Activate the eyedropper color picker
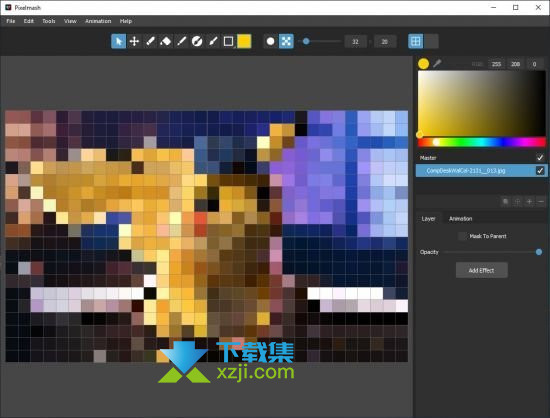The height and width of the screenshot is (418, 550). coord(437,63)
